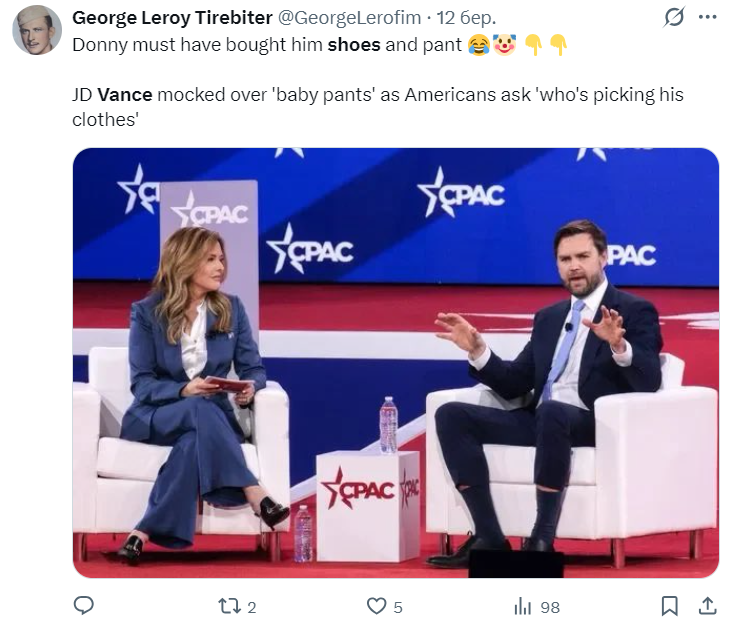740x628 pixels.
Task: Click the repost arrows icon
Action: (x=228, y=606)
